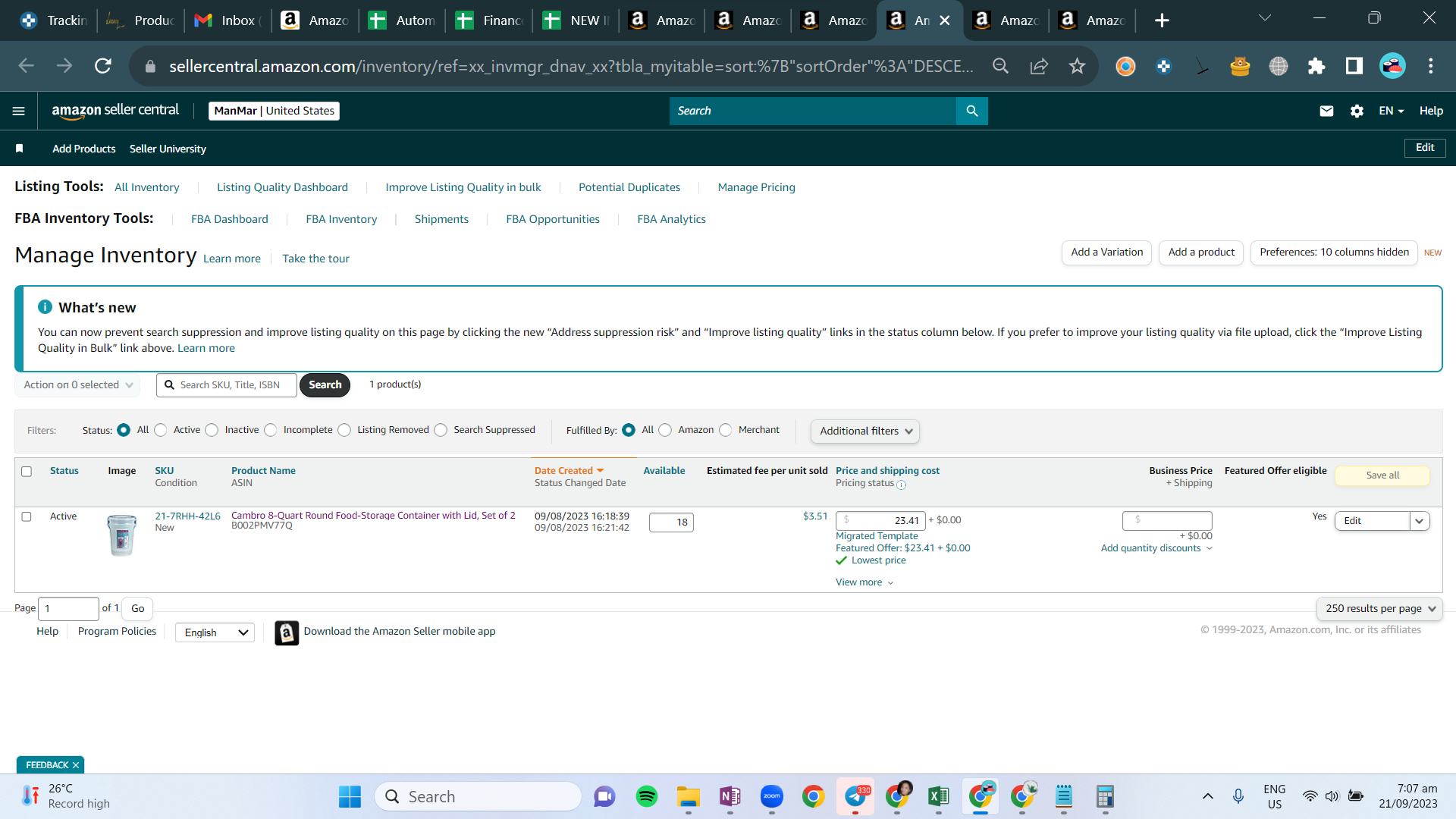Open the 250 results per page dropdown
Viewport: 1456px width, 819px height.
(x=1379, y=608)
